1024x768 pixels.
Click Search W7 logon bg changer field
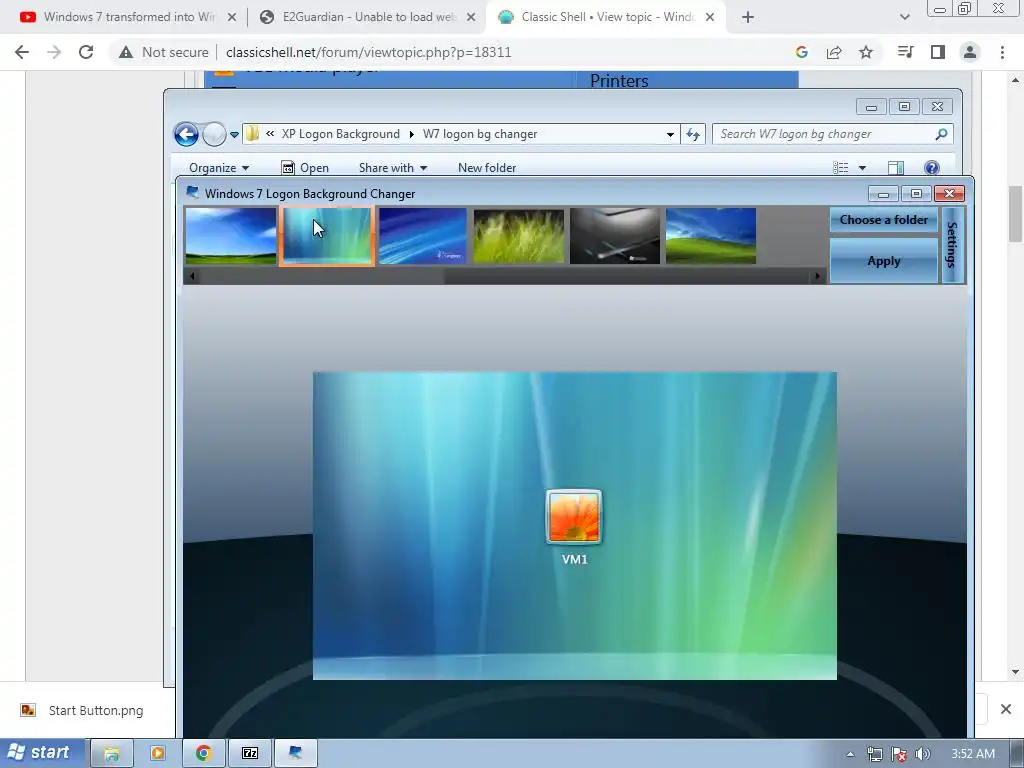click(x=833, y=134)
